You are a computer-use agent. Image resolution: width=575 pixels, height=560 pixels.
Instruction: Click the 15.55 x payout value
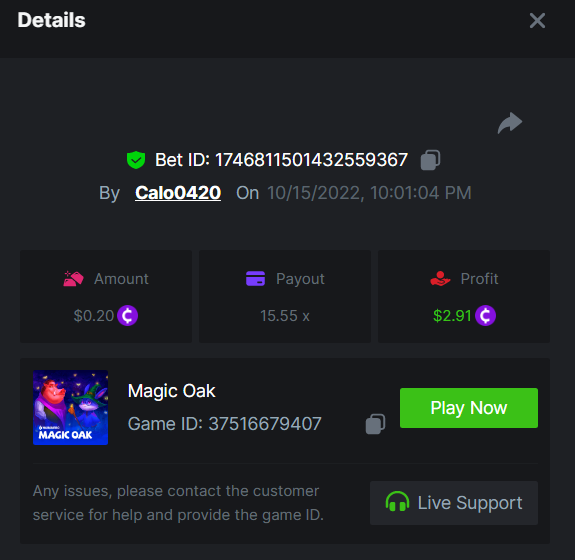[x=285, y=316]
